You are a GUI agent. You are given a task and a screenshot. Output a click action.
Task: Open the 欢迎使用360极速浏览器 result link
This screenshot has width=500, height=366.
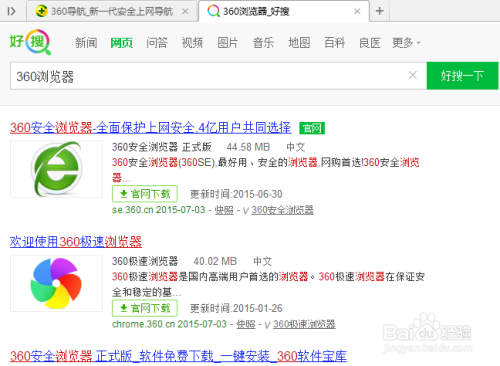coord(76,242)
